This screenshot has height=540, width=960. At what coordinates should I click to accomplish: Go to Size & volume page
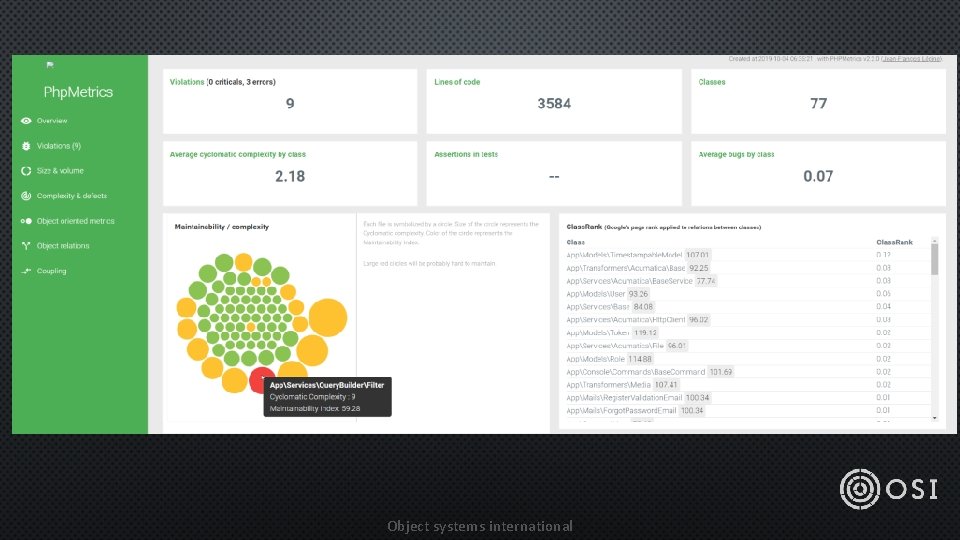pyautogui.click(x=60, y=171)
